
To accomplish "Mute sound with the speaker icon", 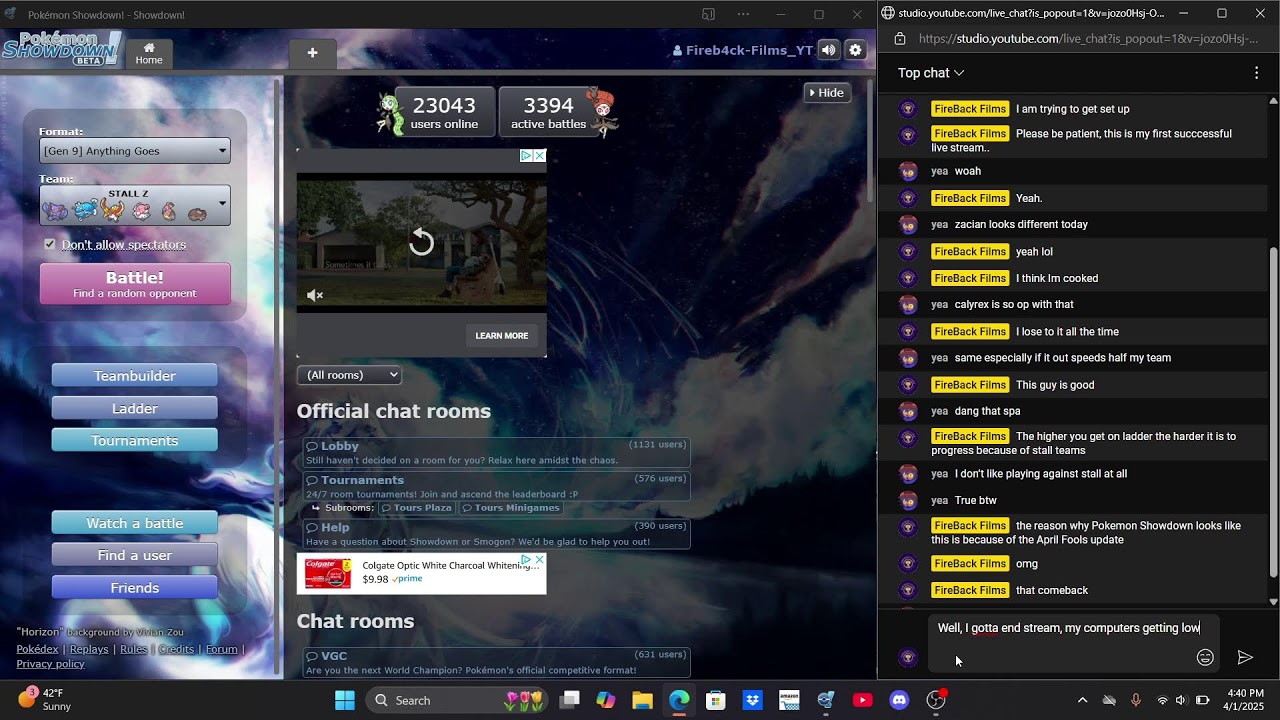I will [828, 50].
